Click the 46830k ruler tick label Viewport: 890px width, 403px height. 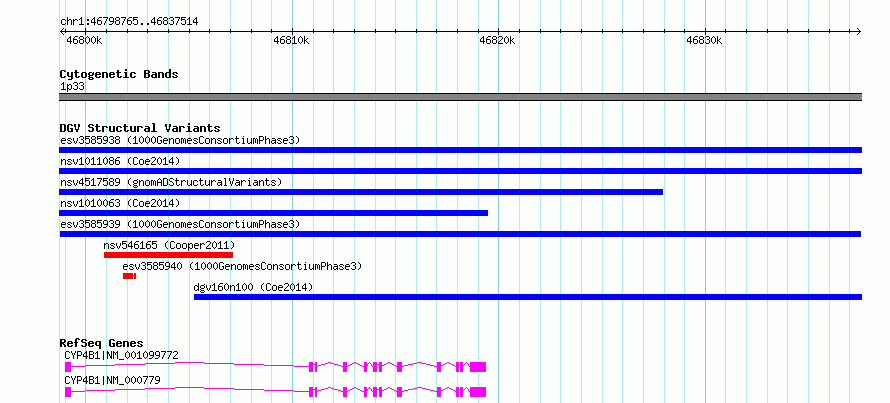point(704,40)
